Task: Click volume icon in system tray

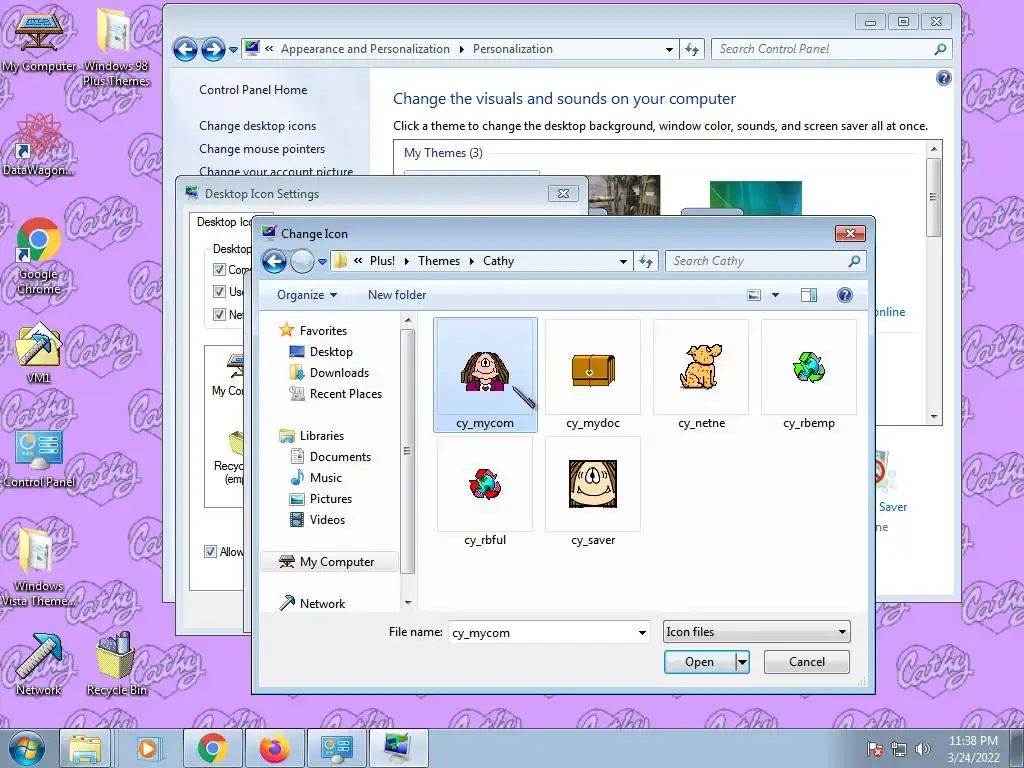Action: coord(923,749)
